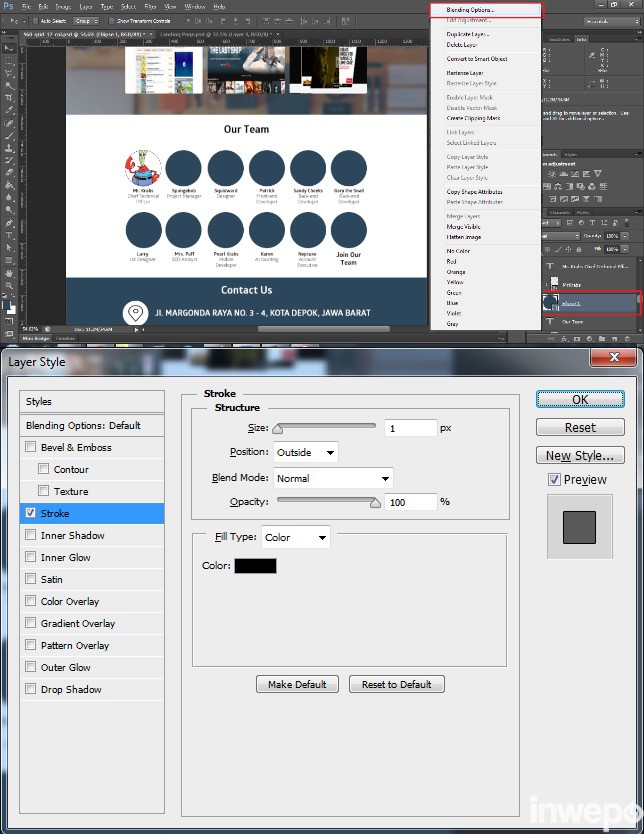Image resolution: width=644 pixels, height=834 pixels.
Task: Open the Image menu
Action: click(x=63, y=6)
